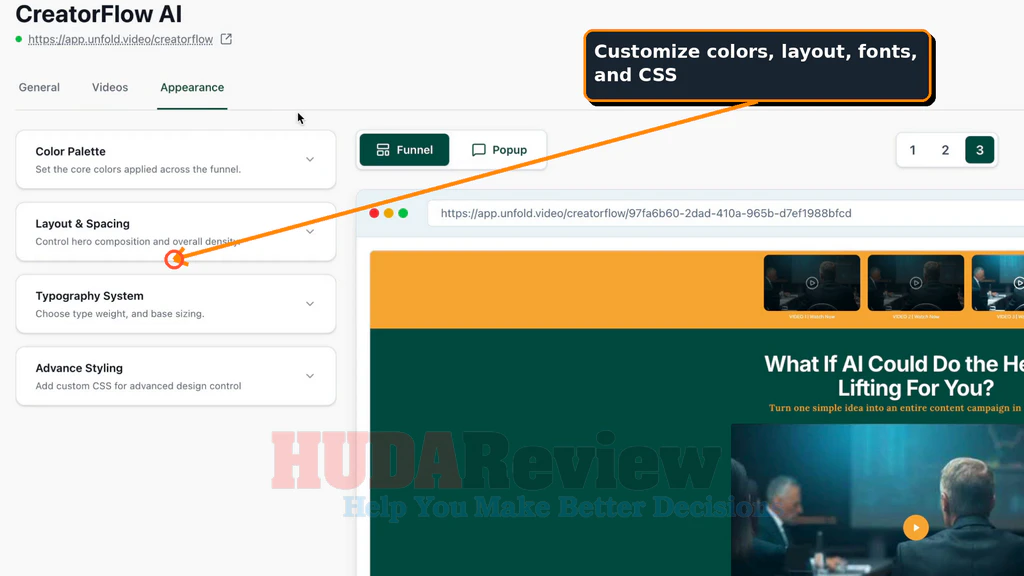Click 'Set the core colors applied' description
Image resolution: width=1024 pixels, height=576 pixels.
coord(138,169)
